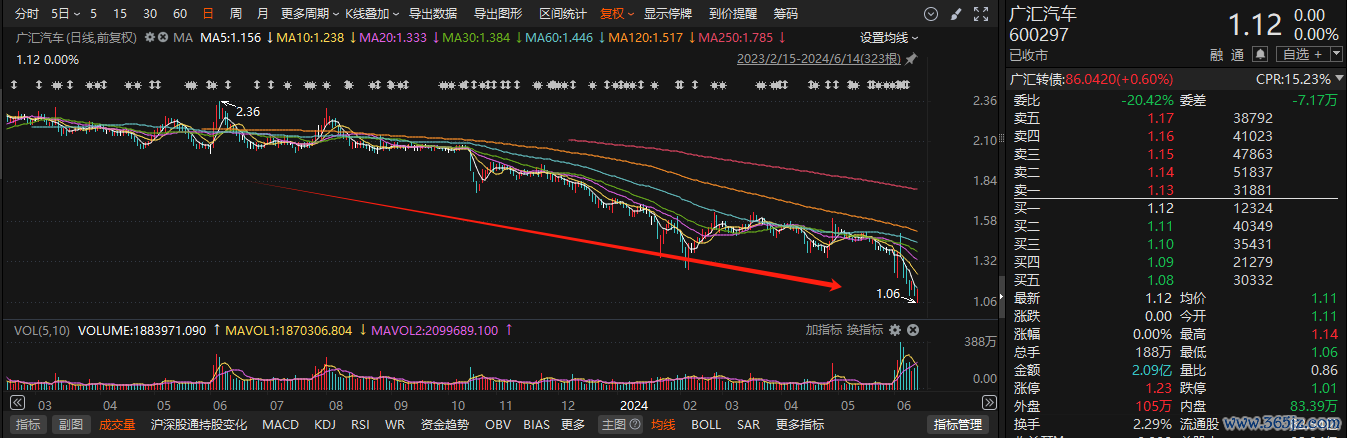Image resolution: width=1347 pixels, height=438 pixels.
Task: Select 均线 moving average overlay
Action: [x=663, y=424]
